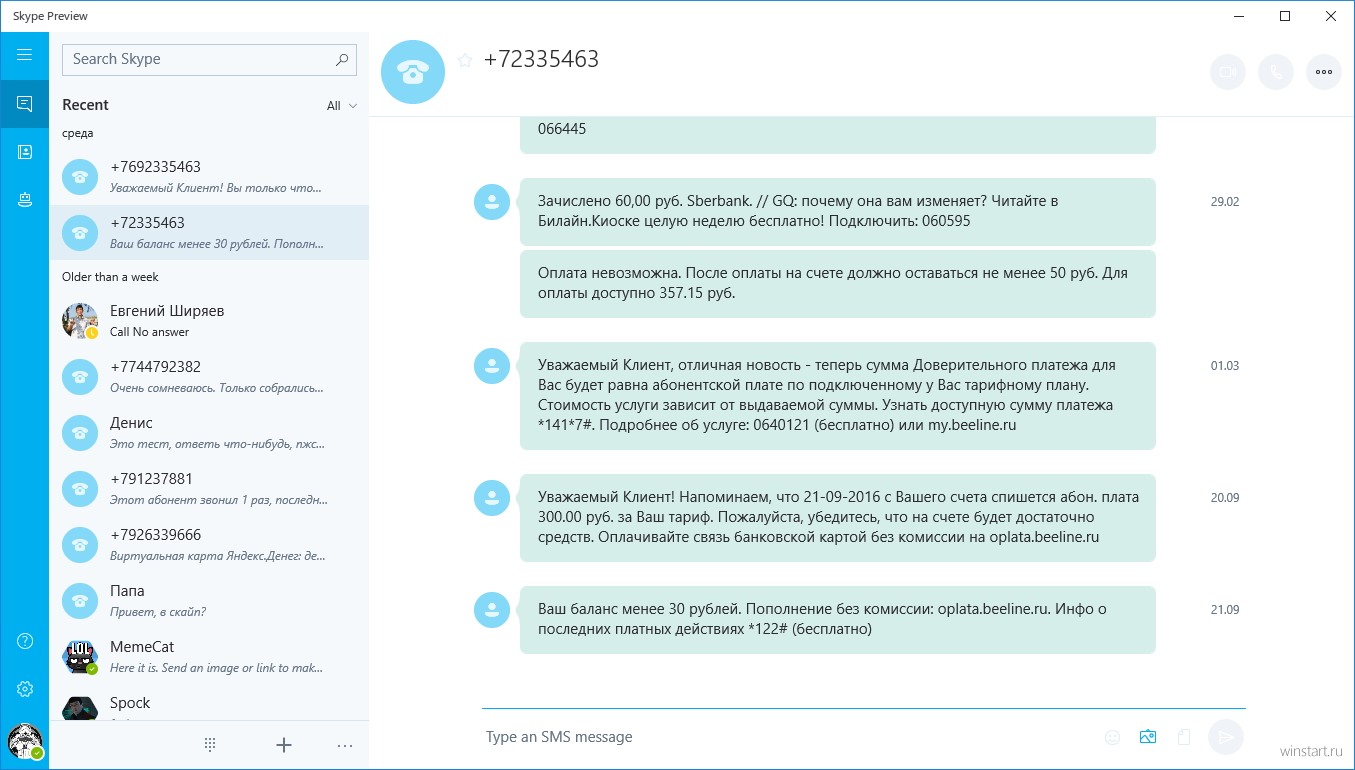Screen dimensions: 1355x770
Task: Open the Contacts tab in sidebar
Action: [x=25, y=152]
